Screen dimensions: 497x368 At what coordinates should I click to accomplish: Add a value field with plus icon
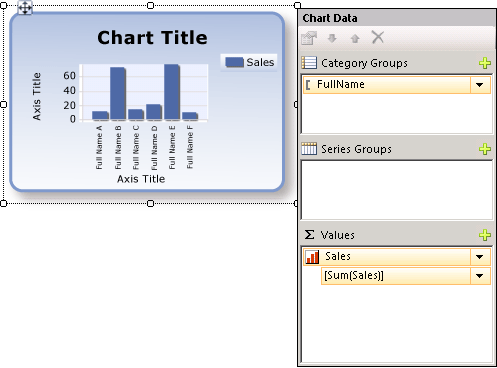click(x=485, y=235)
